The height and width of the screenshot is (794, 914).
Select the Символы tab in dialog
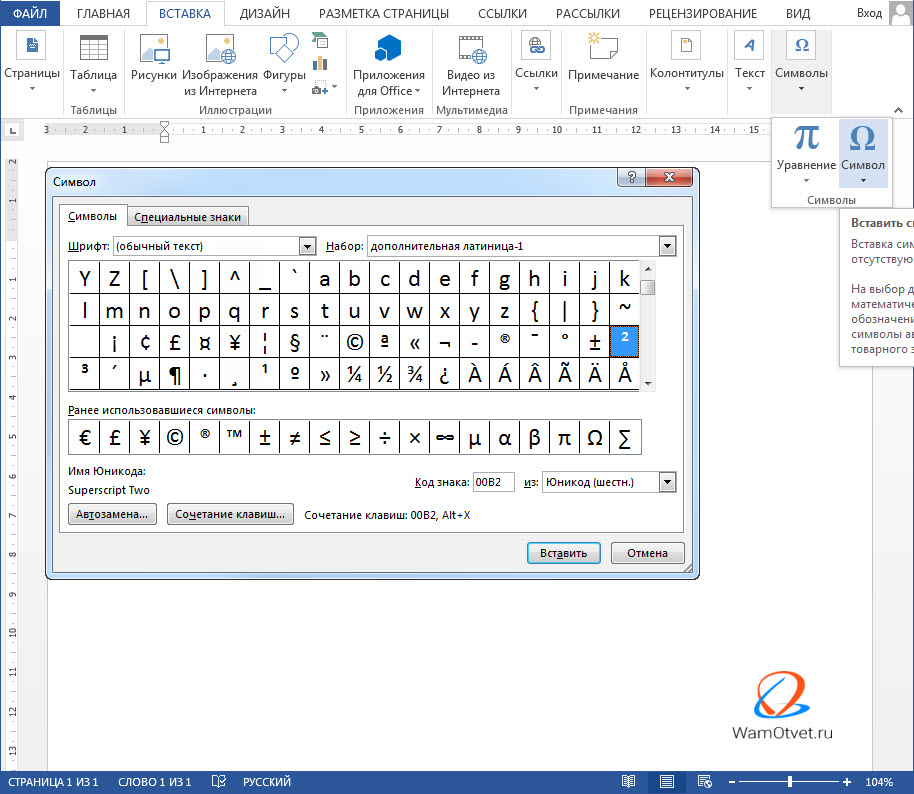[92, 216]
